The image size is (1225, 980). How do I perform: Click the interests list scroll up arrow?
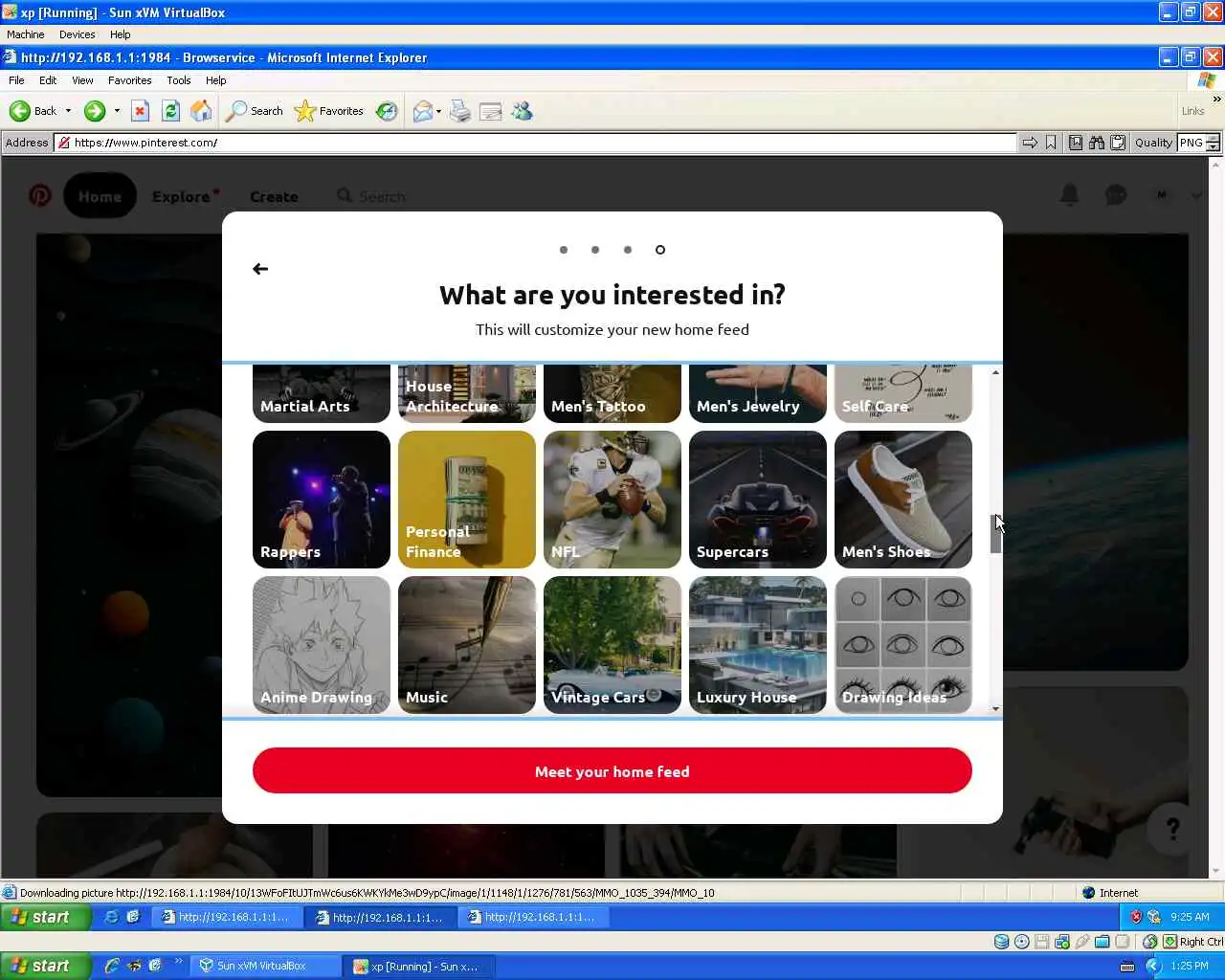pyautogui.click(x=995, y=371)
